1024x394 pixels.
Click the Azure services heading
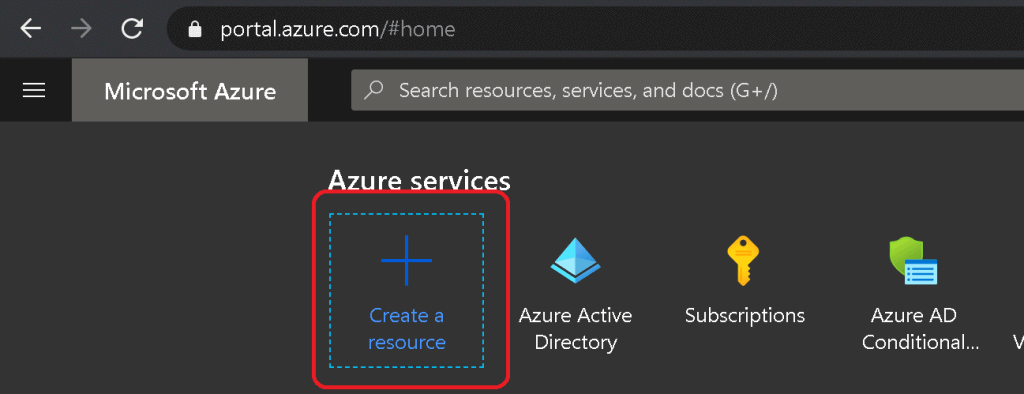[419, 180]
